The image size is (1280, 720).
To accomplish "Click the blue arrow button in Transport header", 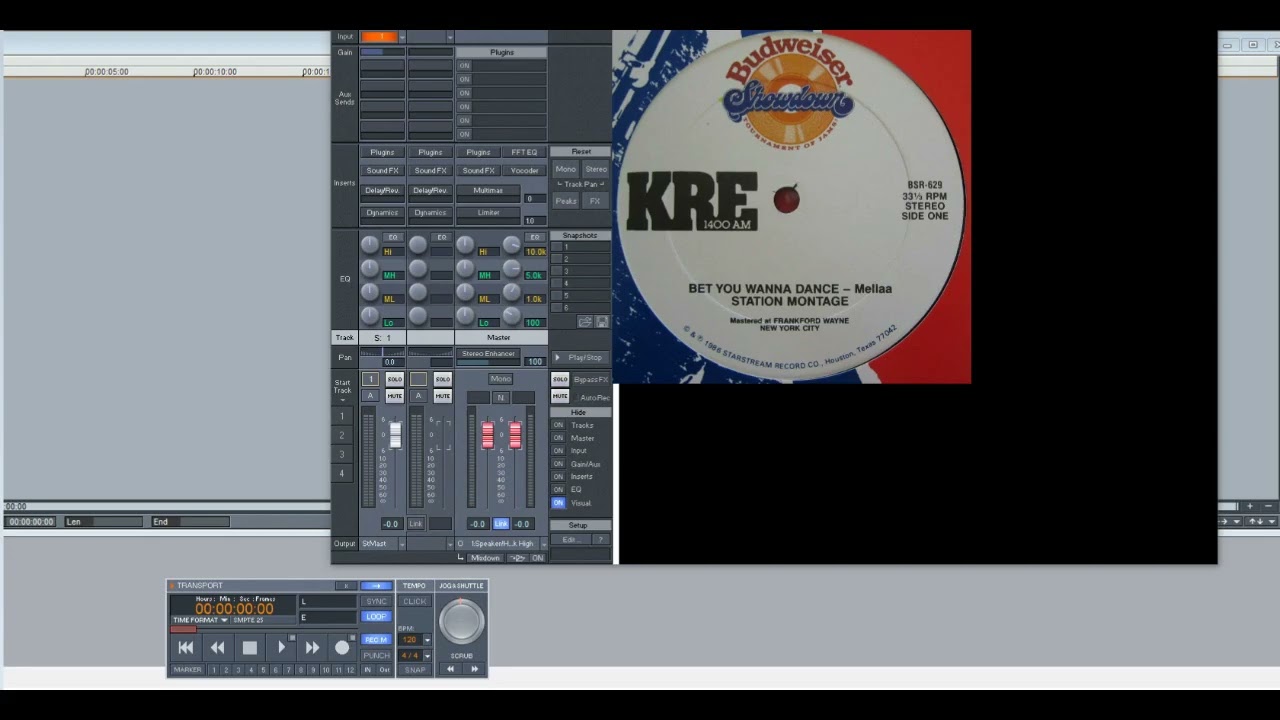I will 376,586.
